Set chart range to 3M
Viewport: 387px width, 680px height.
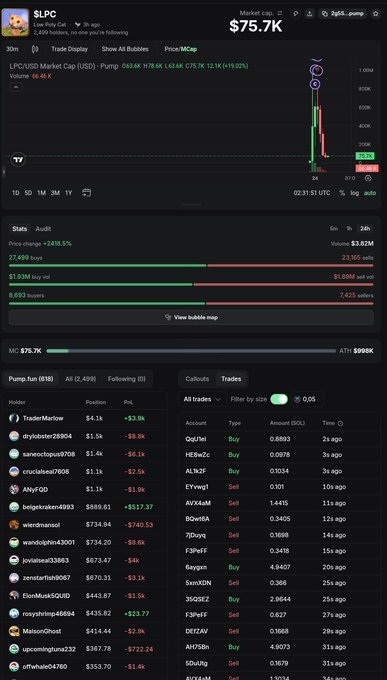tap(55, 193)
